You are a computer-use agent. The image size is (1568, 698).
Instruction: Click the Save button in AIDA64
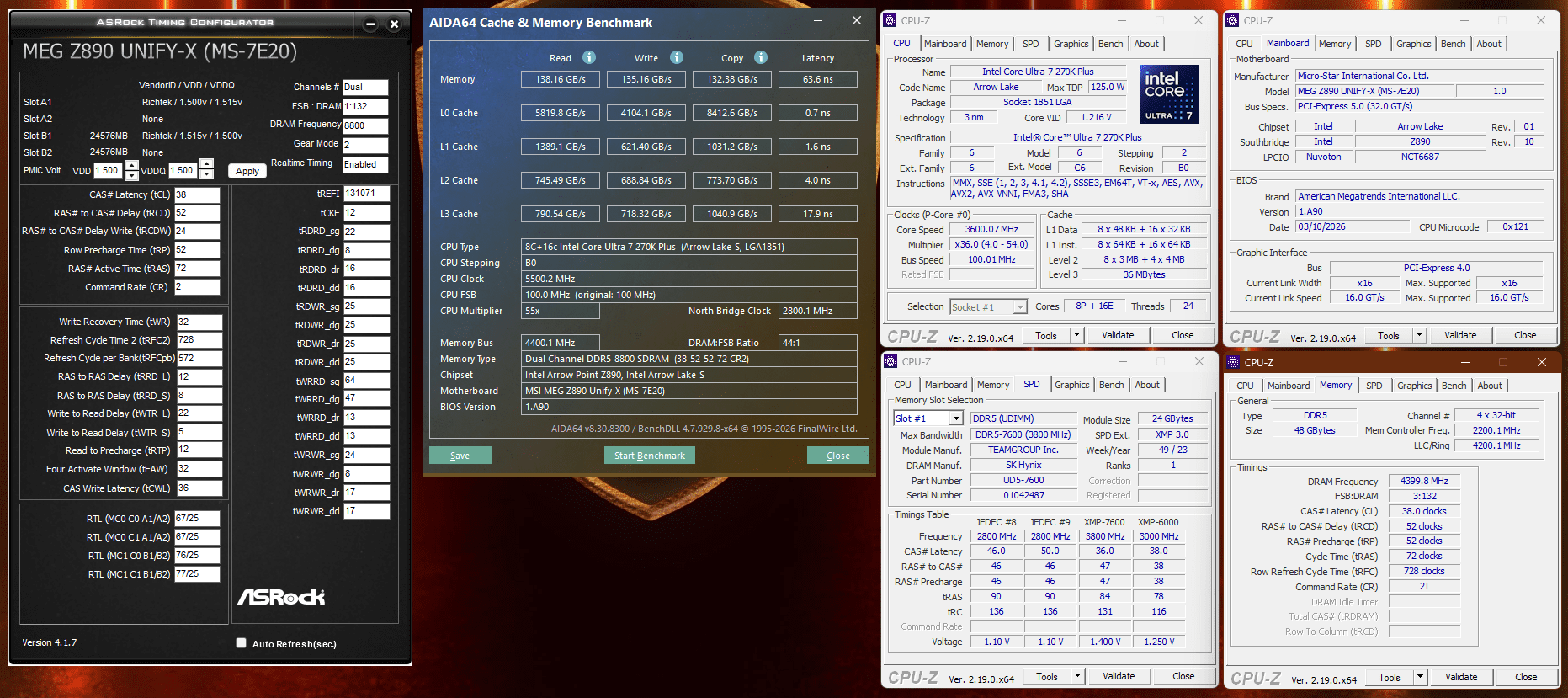[460, 456]
